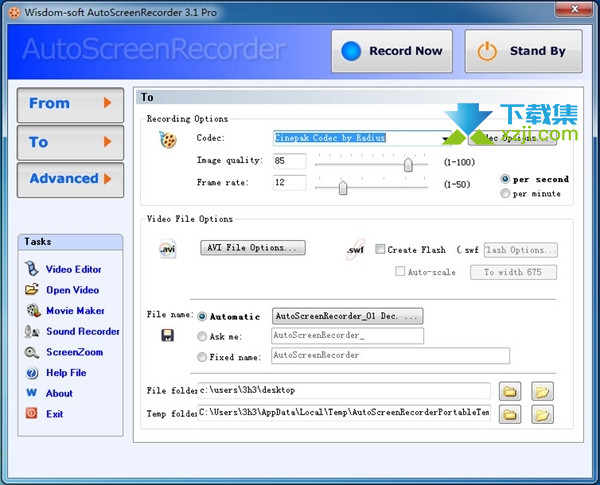
Task: Click the application icon in the title bar
Action: click(x=14, y=13)
